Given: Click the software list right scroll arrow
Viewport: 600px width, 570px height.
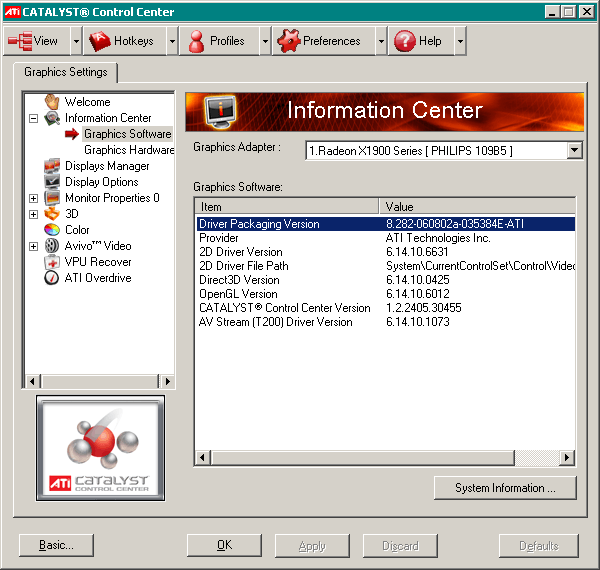Looking at the screenshot, I should point(567,458).
